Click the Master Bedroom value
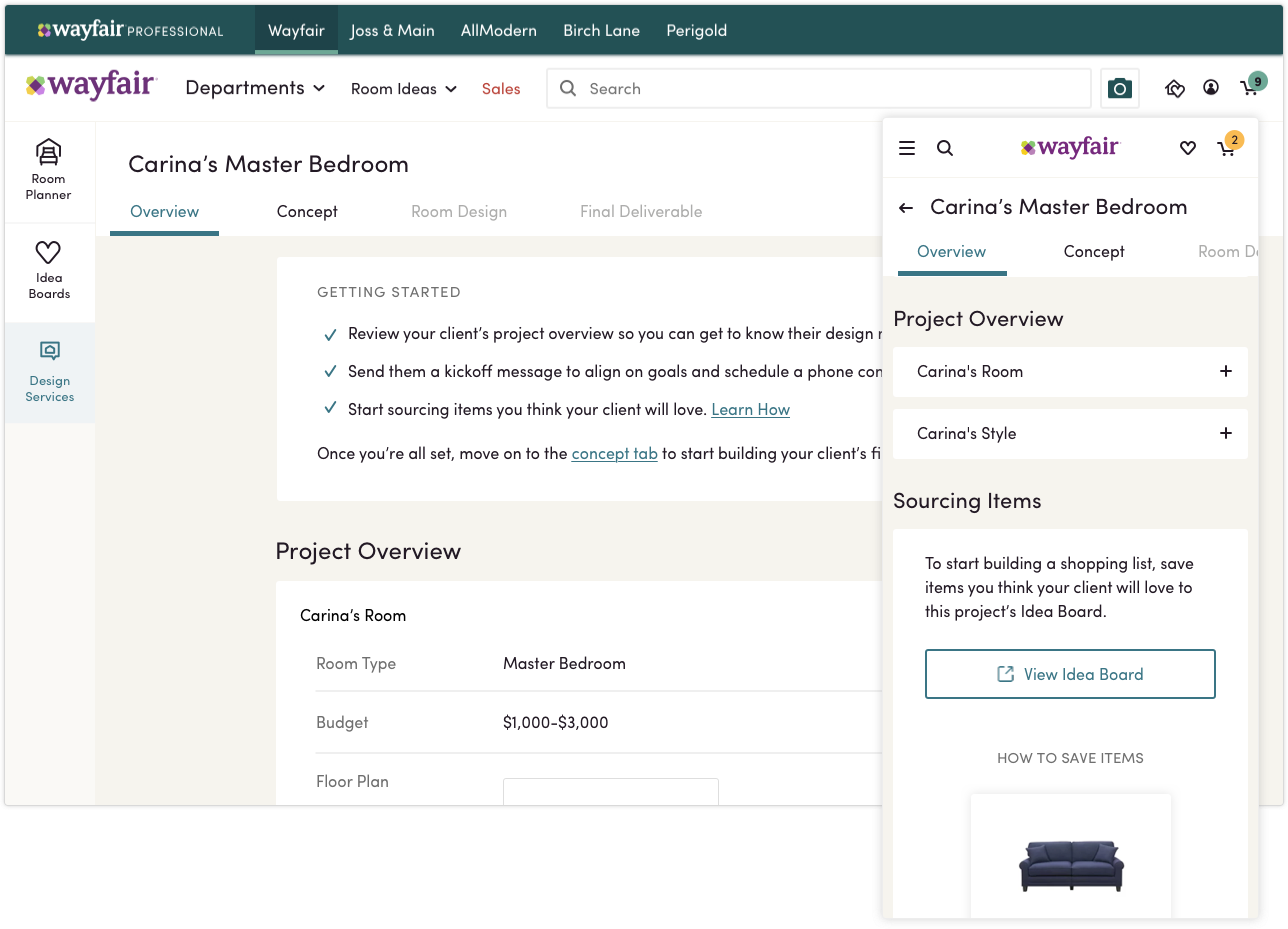The height and width of the screenshot is (929, 1288). [x=564, y=664]
